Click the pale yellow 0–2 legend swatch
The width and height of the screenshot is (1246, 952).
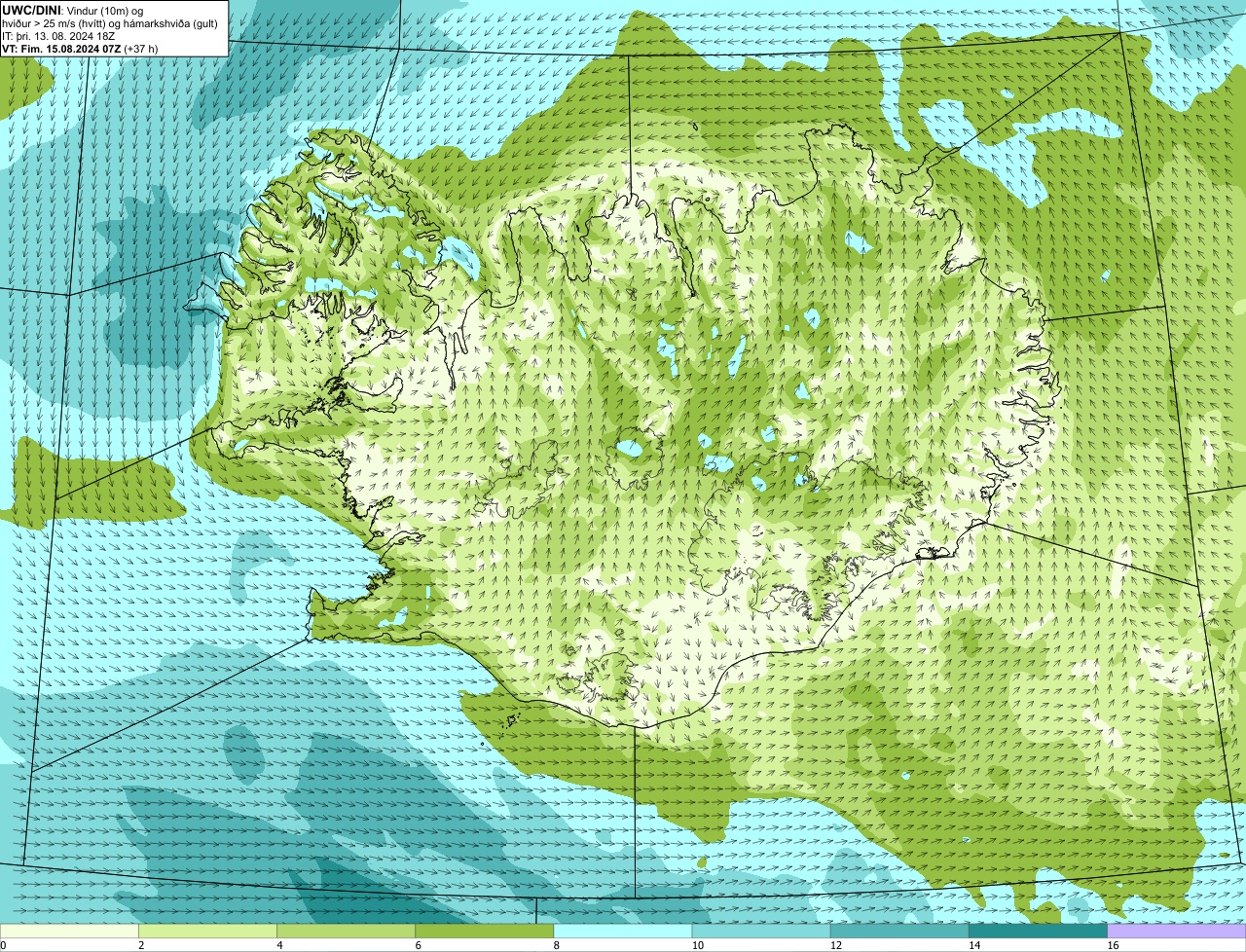click(69, 931)
